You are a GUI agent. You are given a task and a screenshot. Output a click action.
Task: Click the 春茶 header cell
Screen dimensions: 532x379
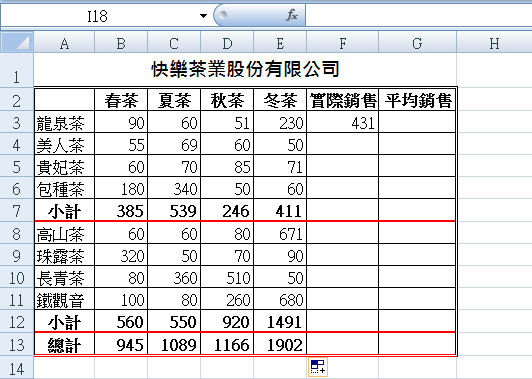pyautogui.click(x=121, y=99)
